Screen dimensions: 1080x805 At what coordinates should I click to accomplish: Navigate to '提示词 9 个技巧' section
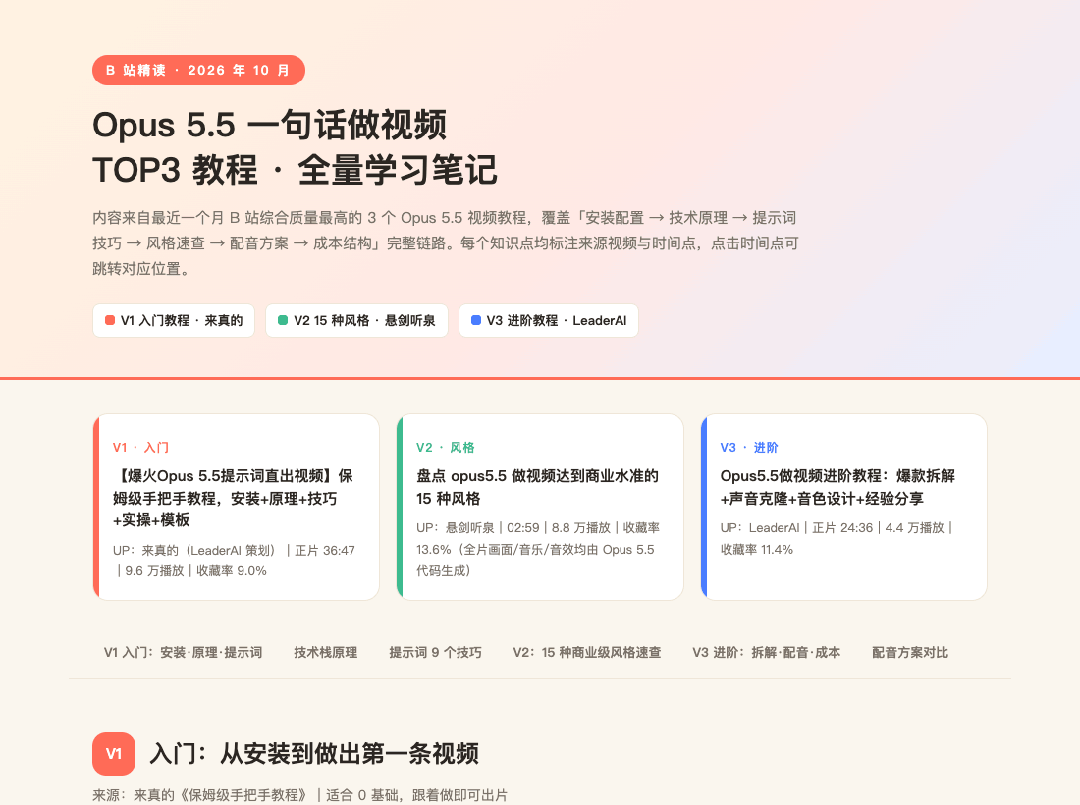(435, 653)
